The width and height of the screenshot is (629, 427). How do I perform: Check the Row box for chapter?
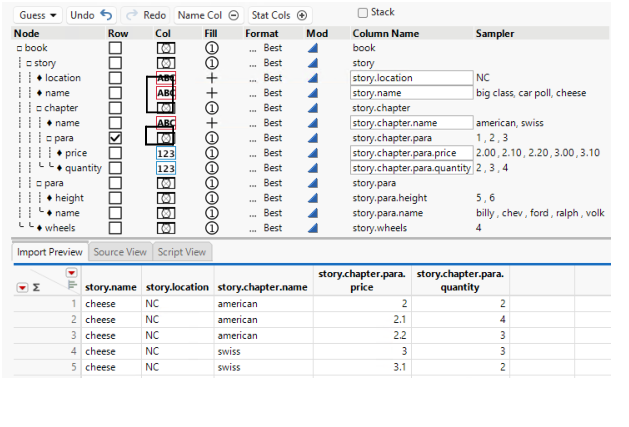(x=115, y=108)
